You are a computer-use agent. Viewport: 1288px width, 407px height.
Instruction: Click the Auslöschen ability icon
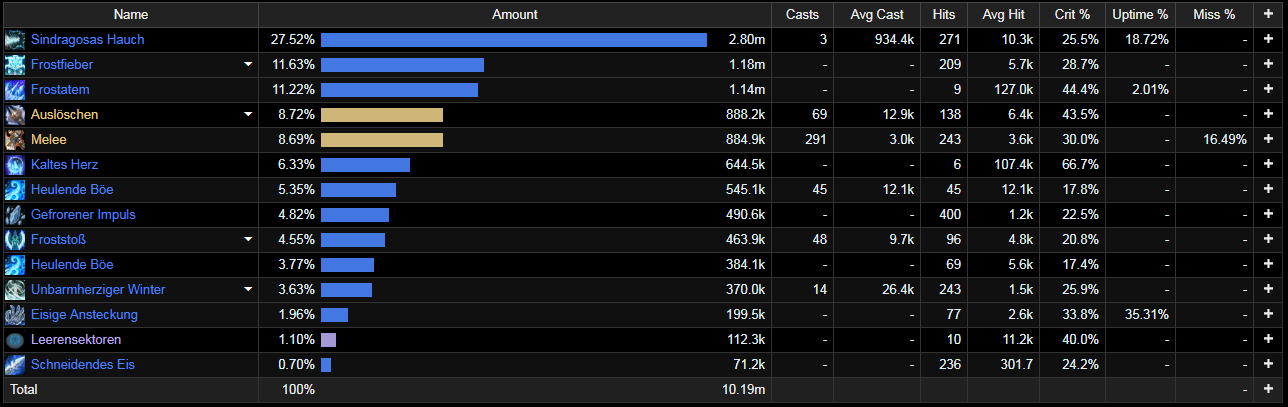pyautogui.click(x=14, y=115)
